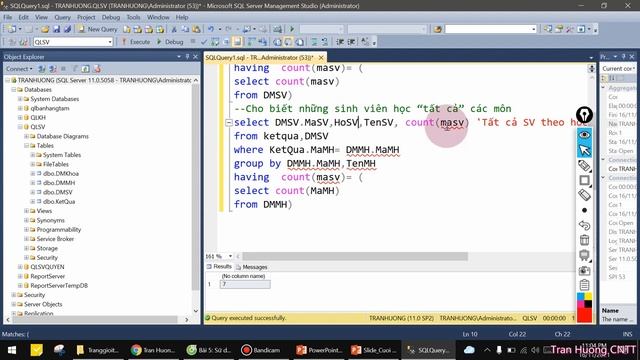This screenshot has width=640, height=360.
Task: Expand the QLSVQUYEN database node
Action: (20, 267)
